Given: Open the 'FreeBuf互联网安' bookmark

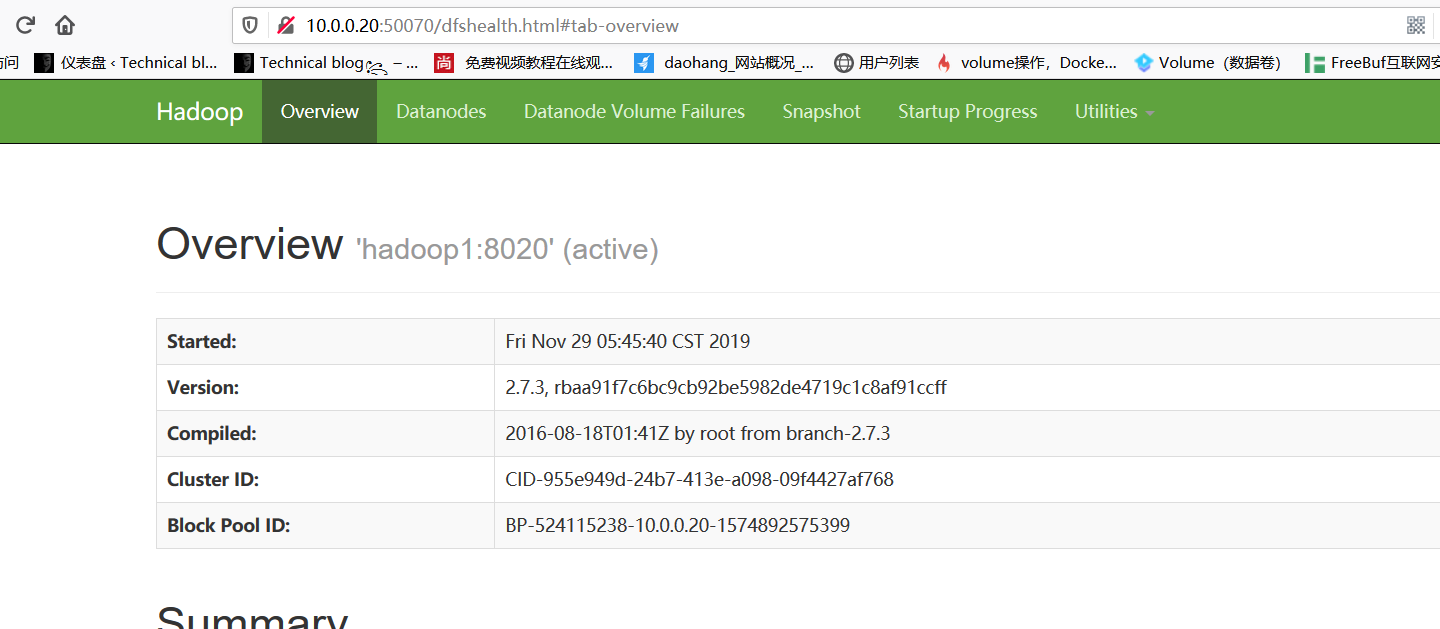Looking at the screenshot, I should (x=1372, y=63).
